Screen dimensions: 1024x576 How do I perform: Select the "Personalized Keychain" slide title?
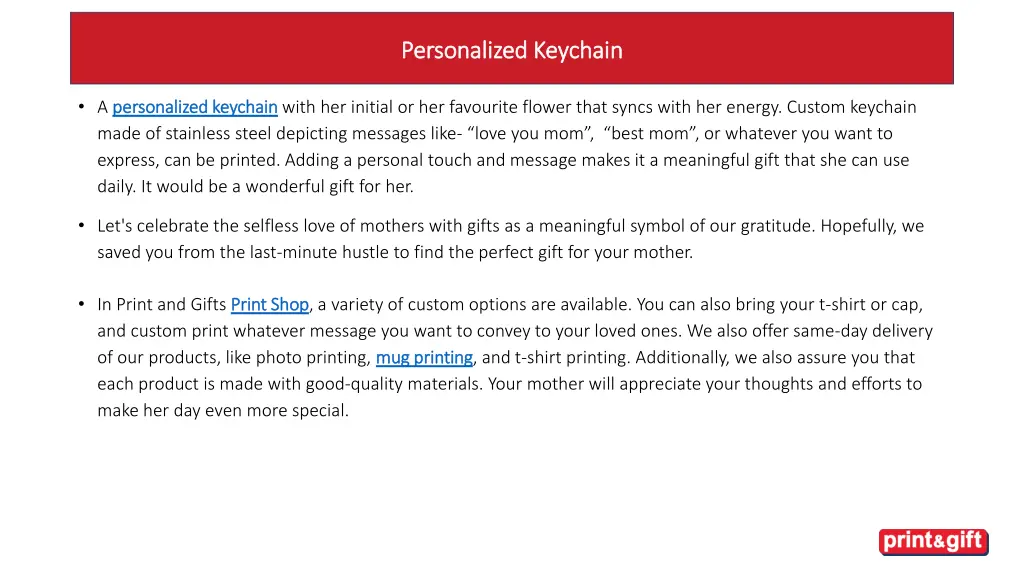click(511, 50)
